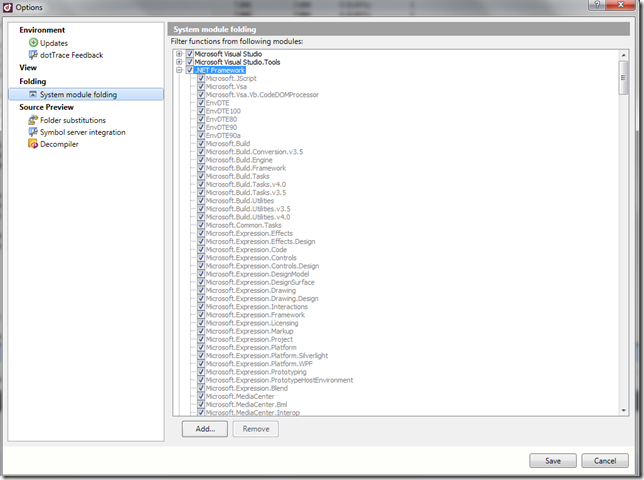Select the .NET Framework row label
Screen dimensions: 644x480
point(220,70)
